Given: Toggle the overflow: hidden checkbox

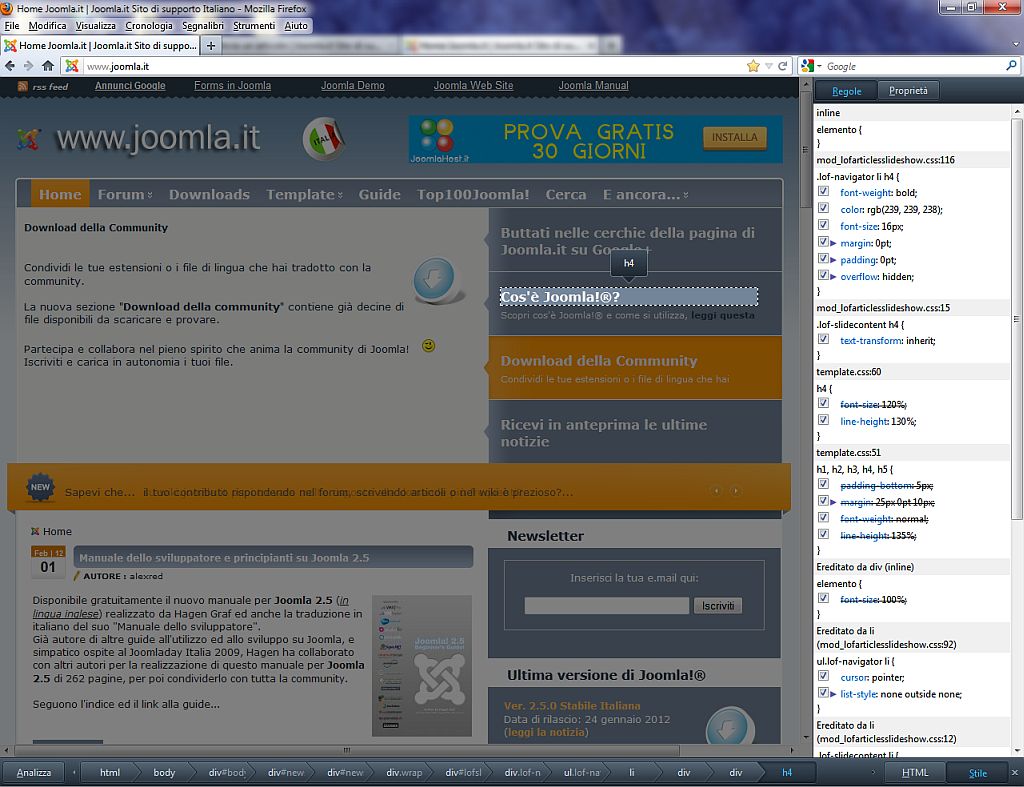Looking at the screenshot, I should [824, 276].
